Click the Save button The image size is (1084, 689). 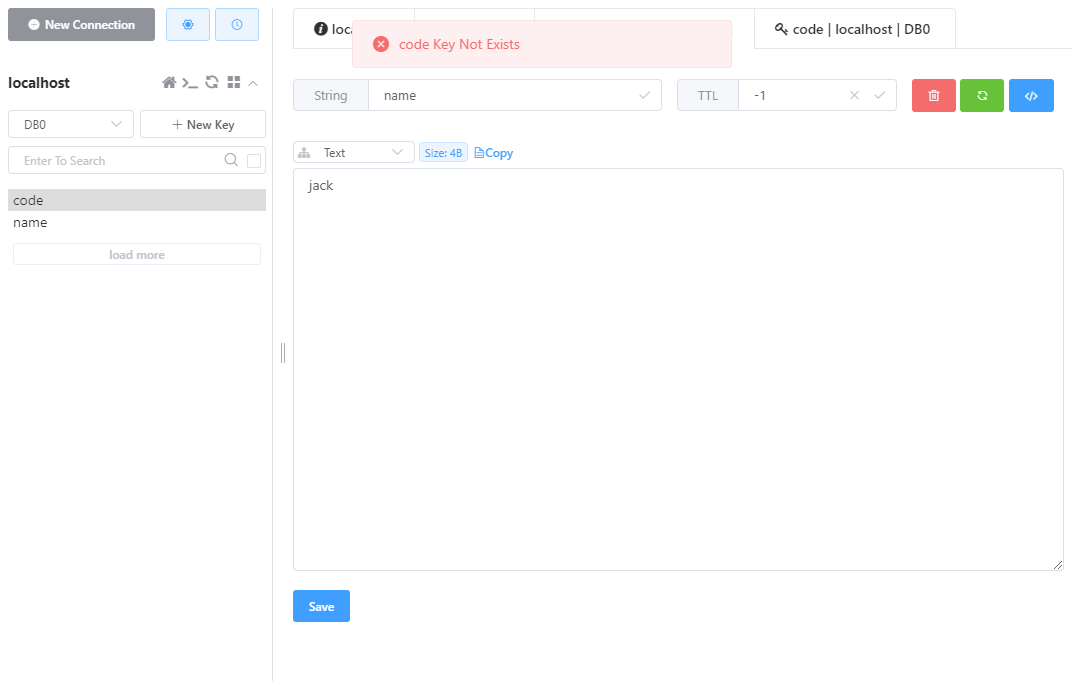tap(321, 606)
